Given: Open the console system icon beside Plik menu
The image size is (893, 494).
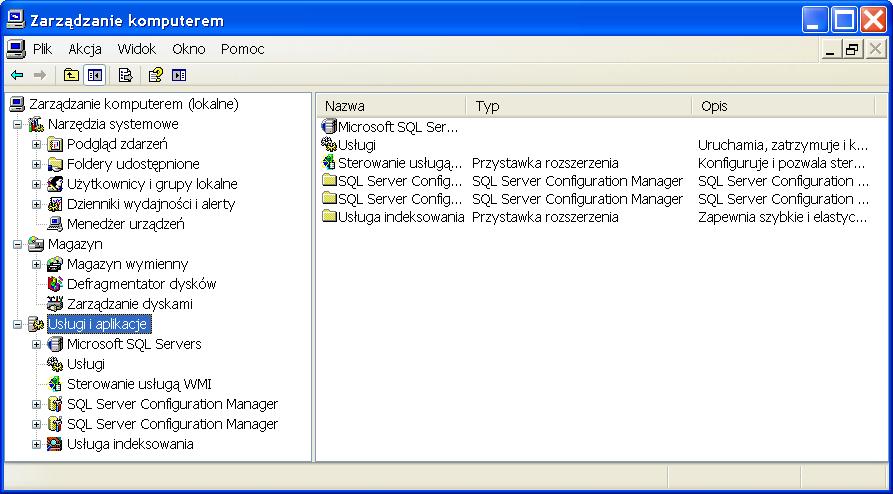Looking at the screenshot, I should [x=16, y=49].
